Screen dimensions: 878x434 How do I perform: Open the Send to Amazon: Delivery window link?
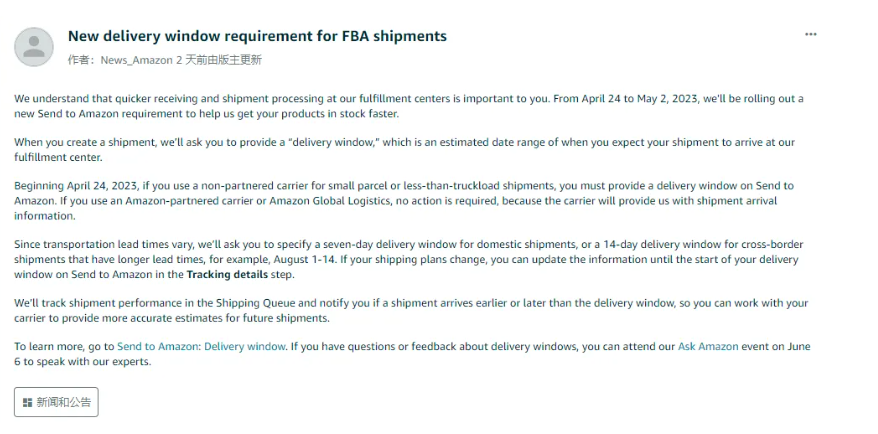tap(202, 347)
